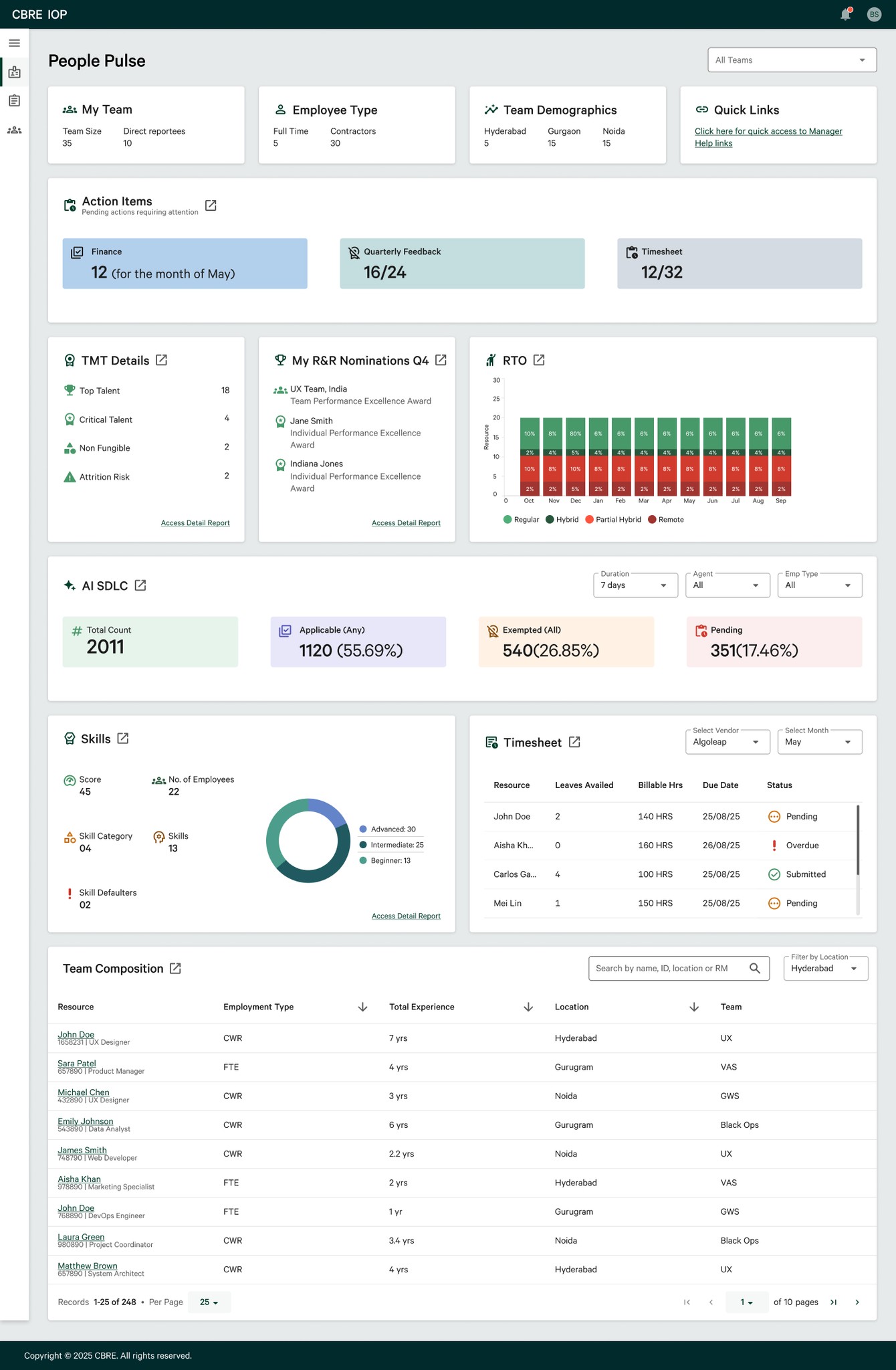Go to first page icon
Image resolution: width=896 pixels, height=1370 pixels.
point(687,1302)
